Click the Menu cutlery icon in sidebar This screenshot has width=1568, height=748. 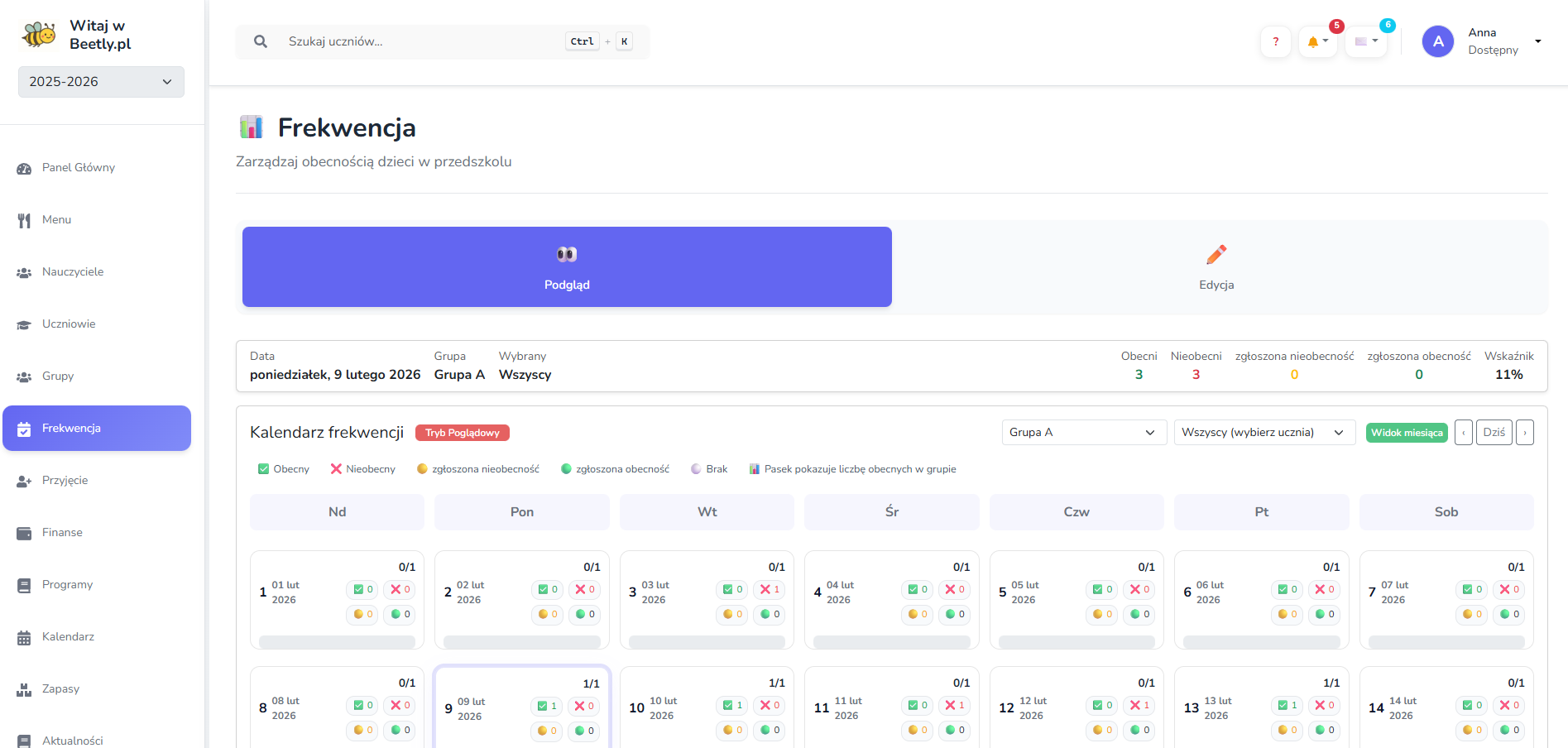24,220
